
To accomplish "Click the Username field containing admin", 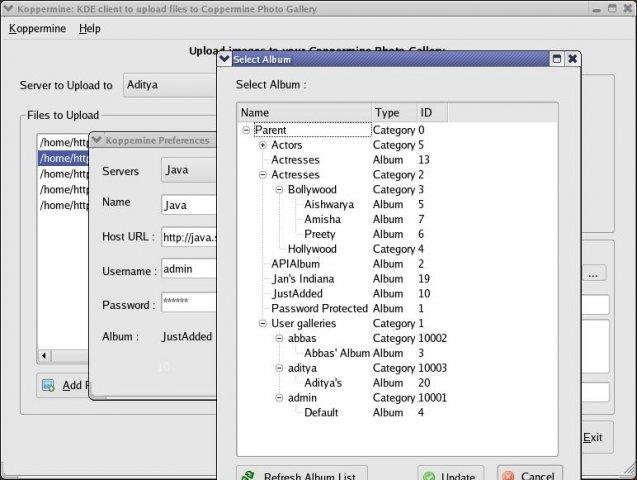I will 189,269.
